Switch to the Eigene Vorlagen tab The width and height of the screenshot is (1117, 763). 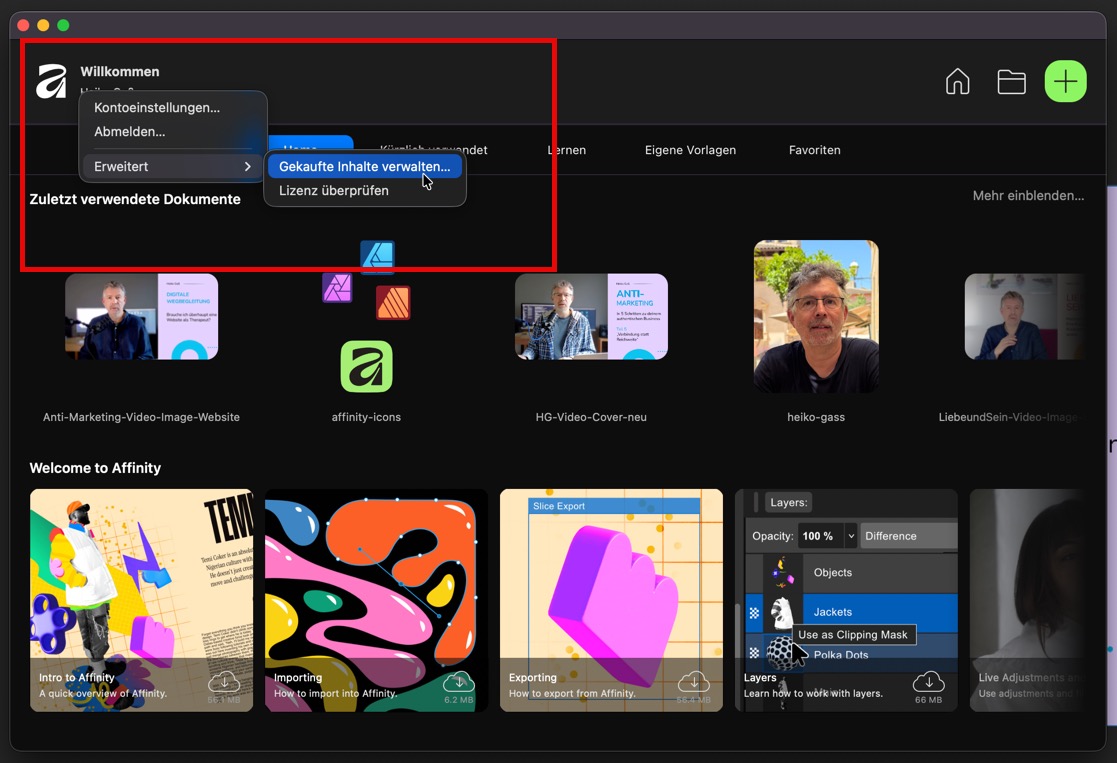tap(690, 150)
